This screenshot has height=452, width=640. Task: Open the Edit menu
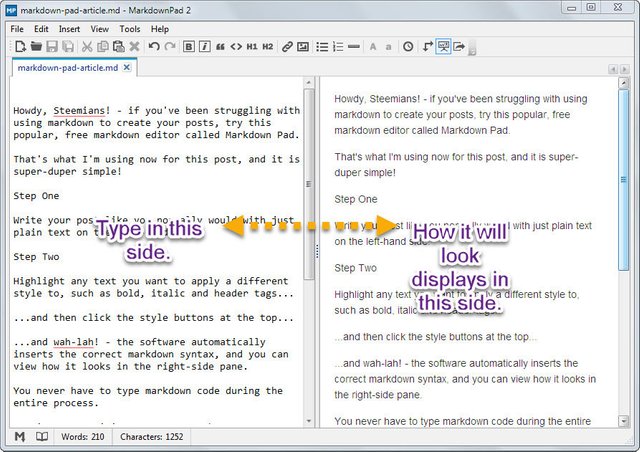41,29
